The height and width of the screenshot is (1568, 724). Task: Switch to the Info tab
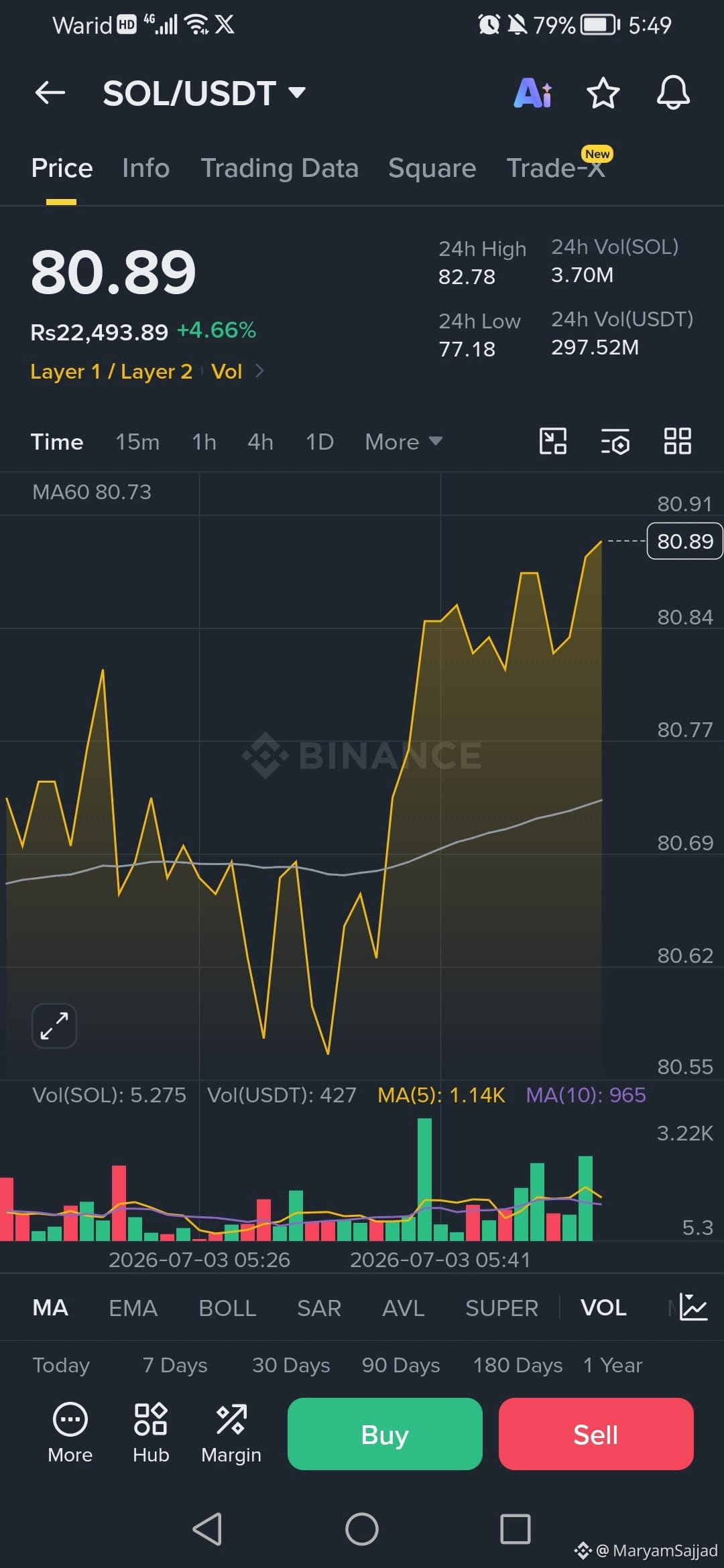coord(146,168)
